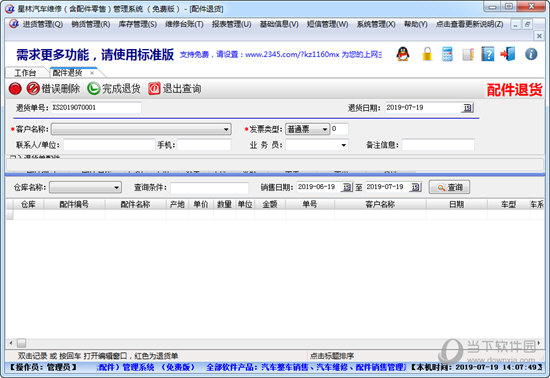Sort by 日期 column header
Viewport: 550px width, 378px height.
click(x=456, y=204)
